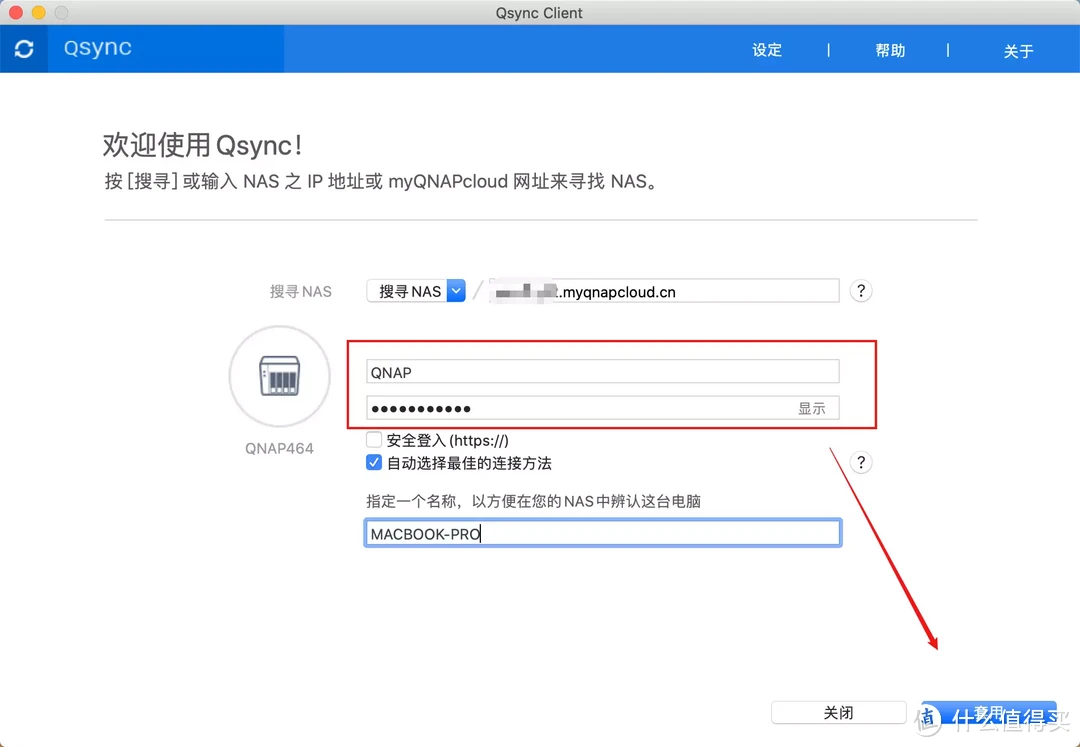1080x747 pixels.
Task: Click 显示 to reveal the password
Action: tap(811, 408)
